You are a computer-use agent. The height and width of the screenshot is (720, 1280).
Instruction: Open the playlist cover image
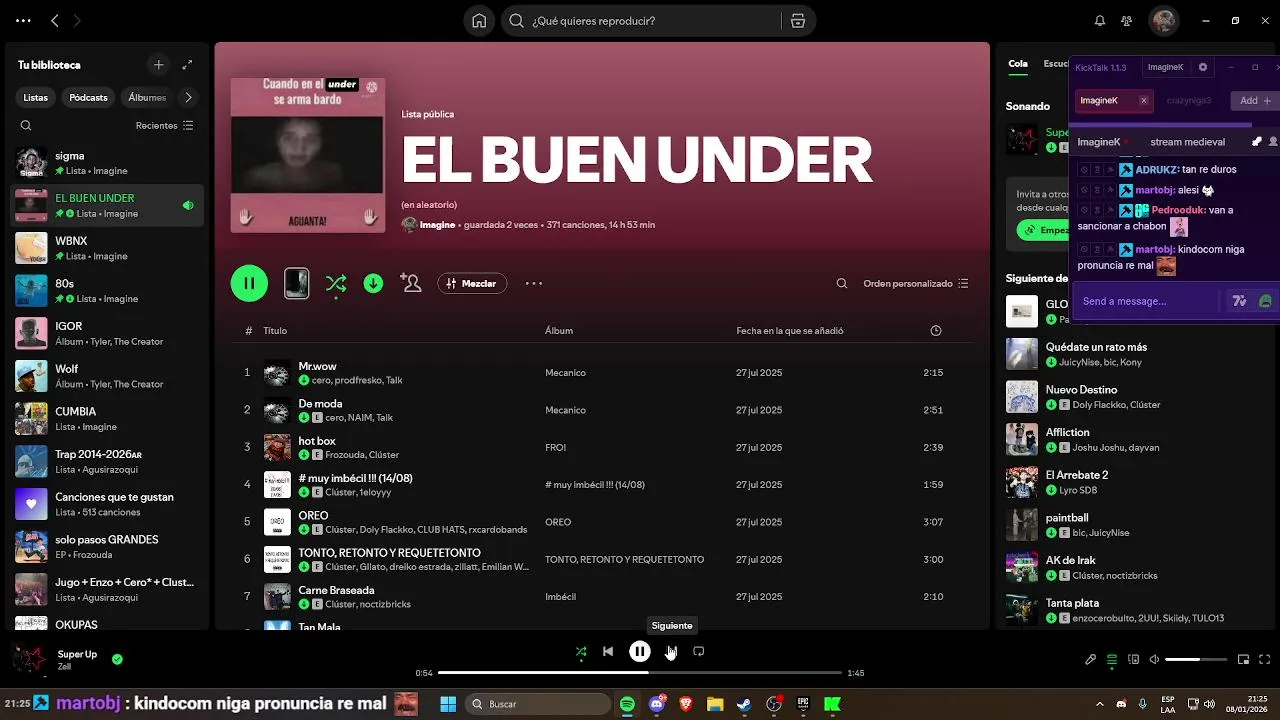point(308,155)
